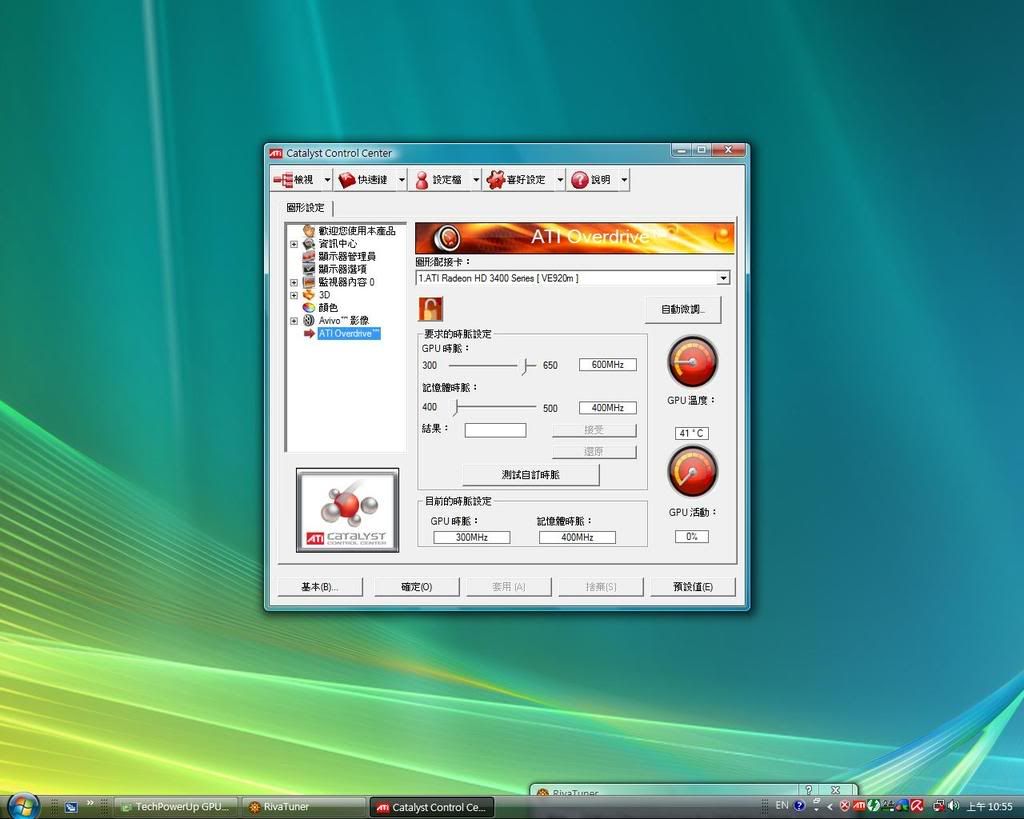Click the volume speaker tray icon
This screenshot has height=819, width=1024.
[954, 806]
